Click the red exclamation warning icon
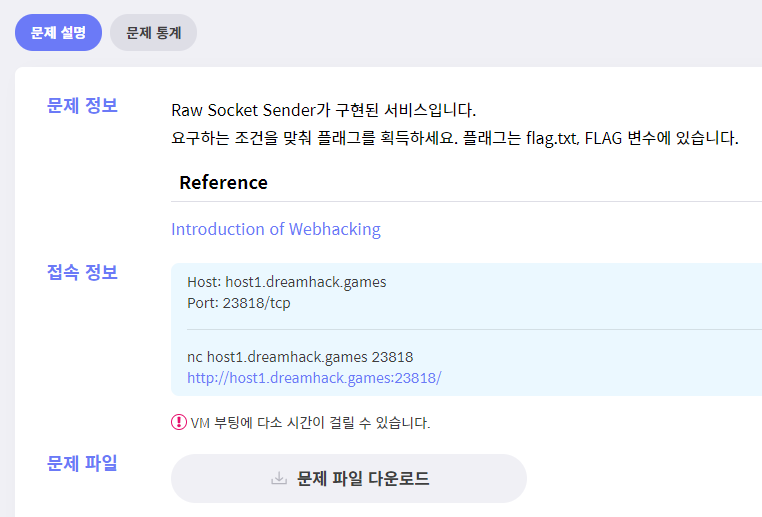 point(179,422)
